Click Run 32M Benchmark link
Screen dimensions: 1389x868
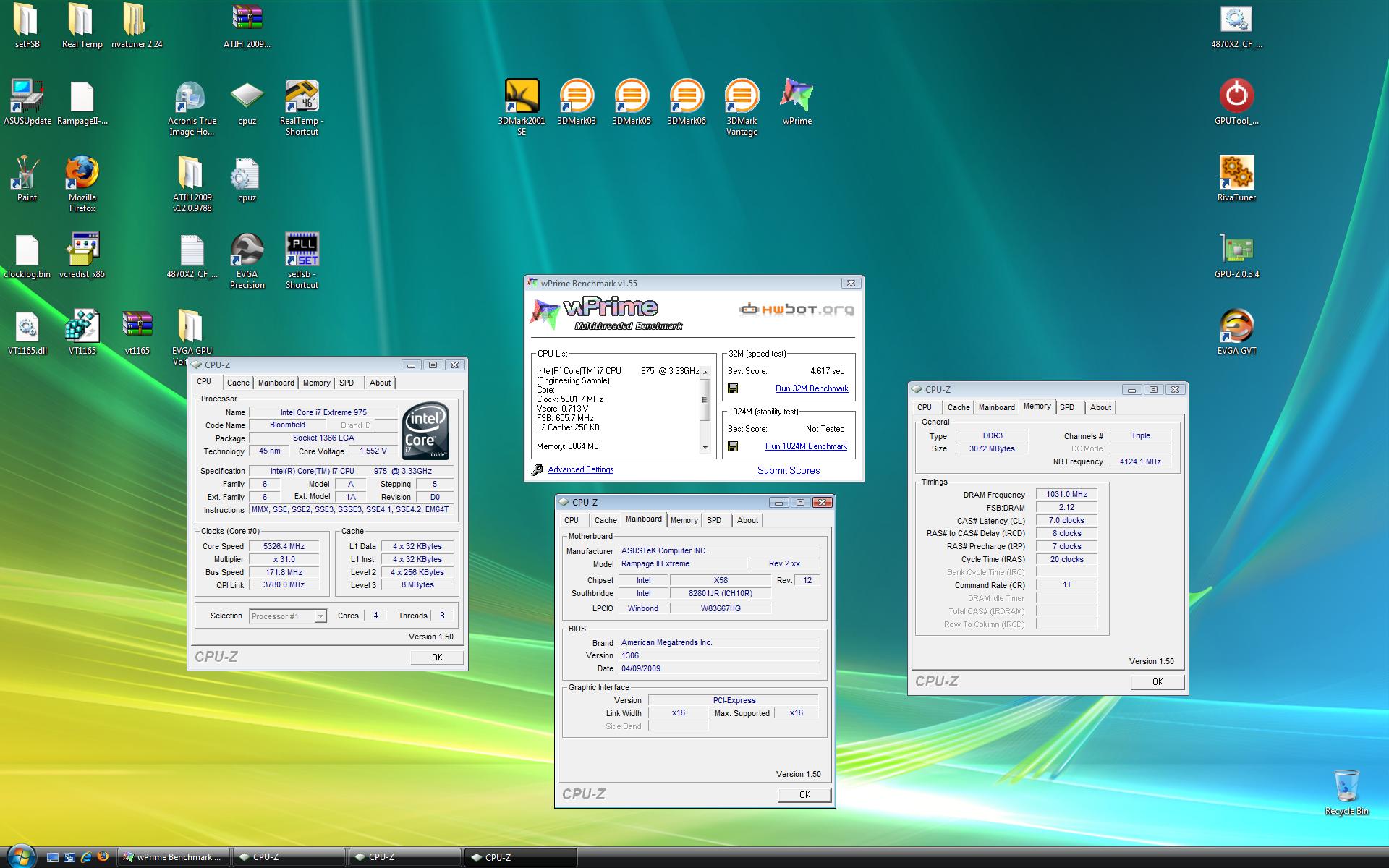tap(812, 388)
